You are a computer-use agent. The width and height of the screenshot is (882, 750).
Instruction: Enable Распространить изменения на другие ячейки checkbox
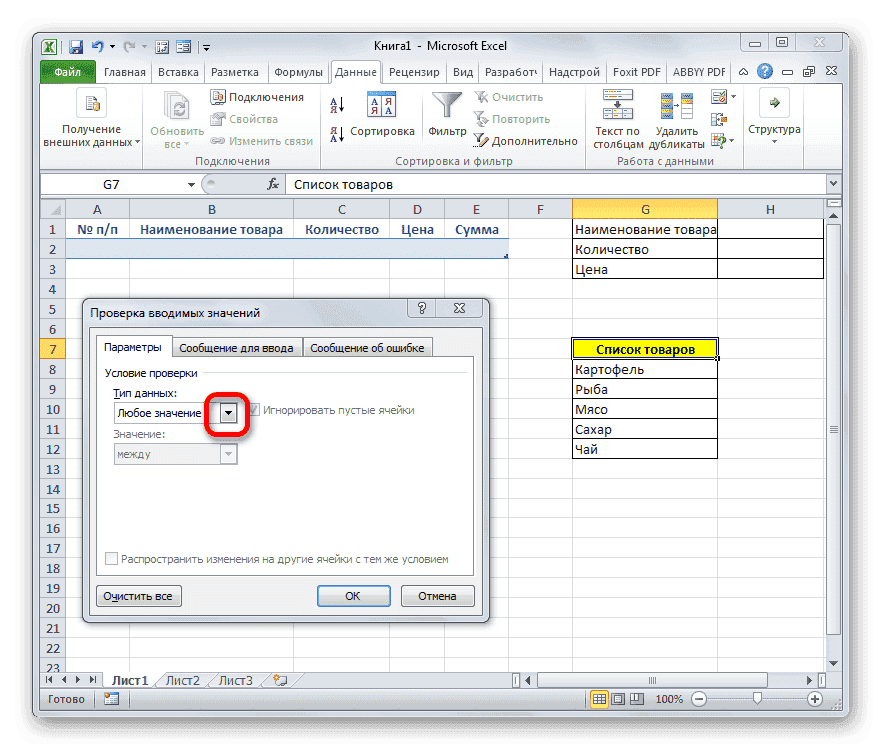point(112,559)
